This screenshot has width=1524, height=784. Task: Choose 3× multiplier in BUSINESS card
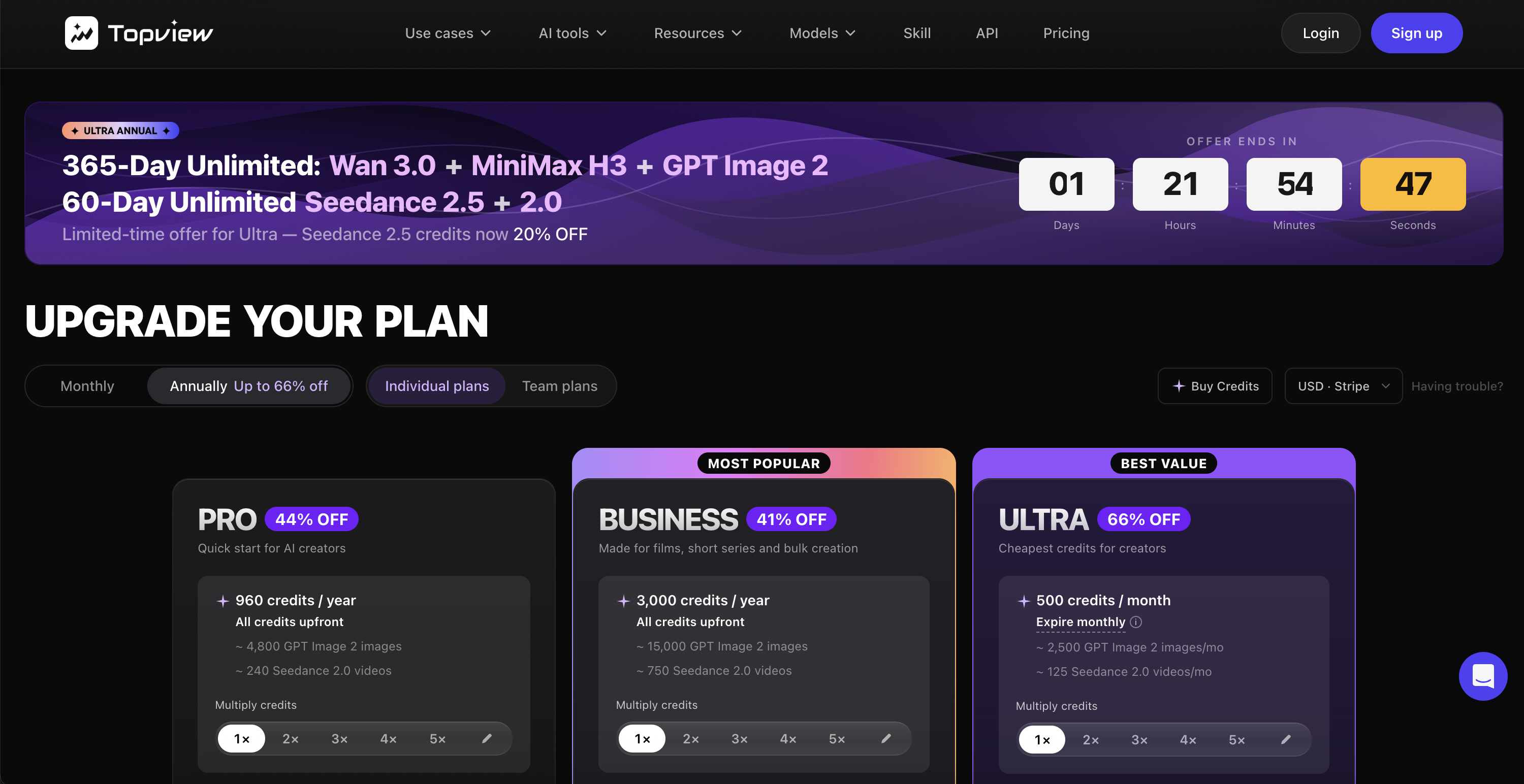point(740,738)
